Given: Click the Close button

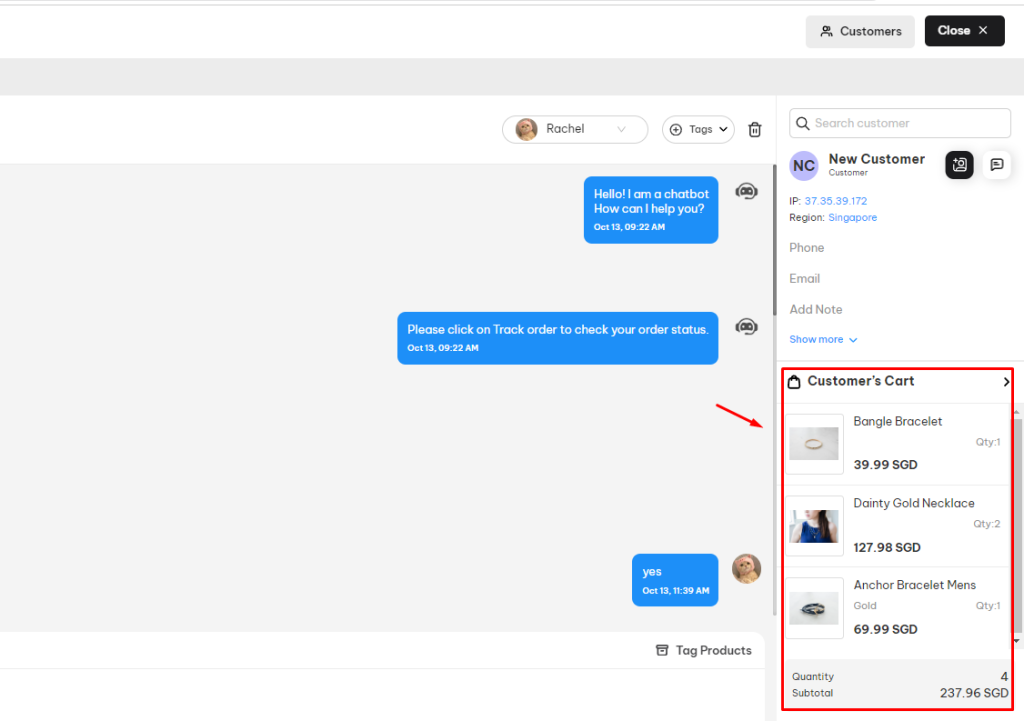Looking at the screenshot, I should [964, 31].
